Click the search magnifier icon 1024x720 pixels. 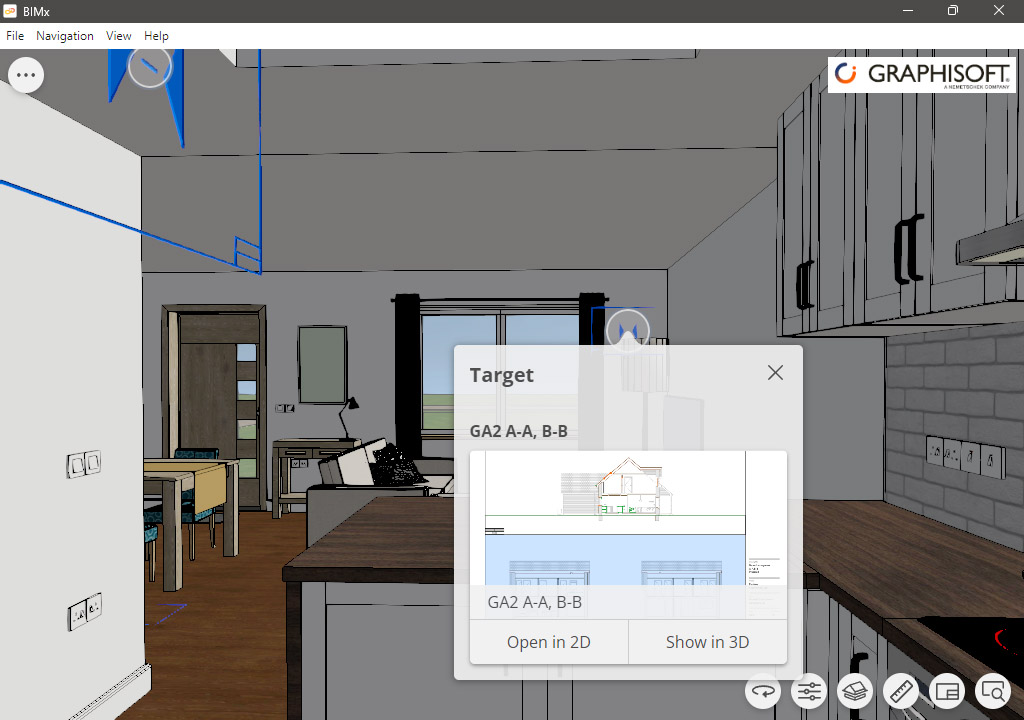(x=993, y=691)
